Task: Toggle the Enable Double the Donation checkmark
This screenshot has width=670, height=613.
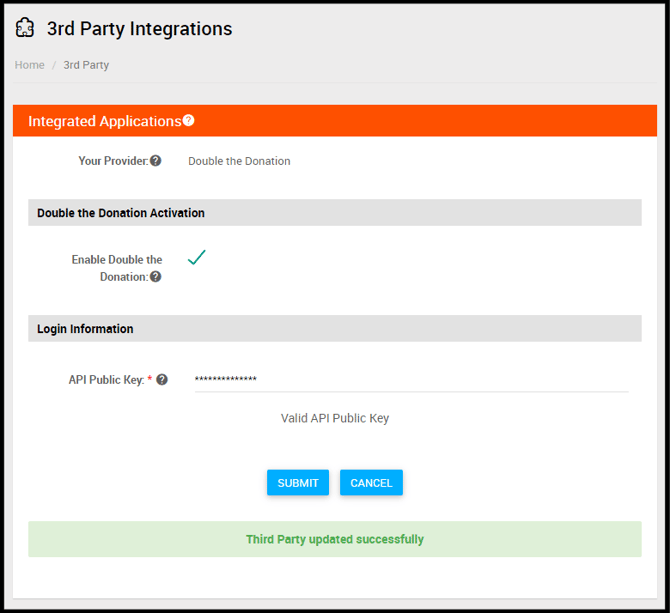Action: [x=197, y=258]
